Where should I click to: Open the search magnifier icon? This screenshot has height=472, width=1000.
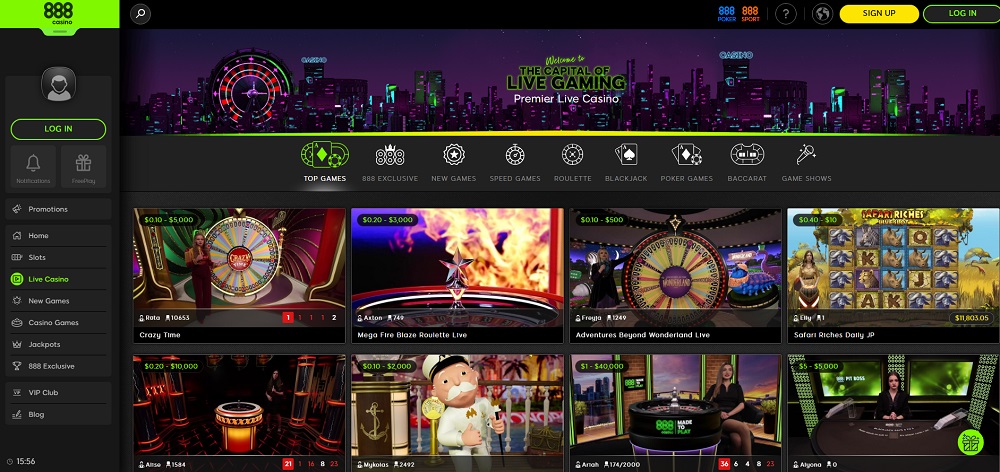click(x=140, y=13)
